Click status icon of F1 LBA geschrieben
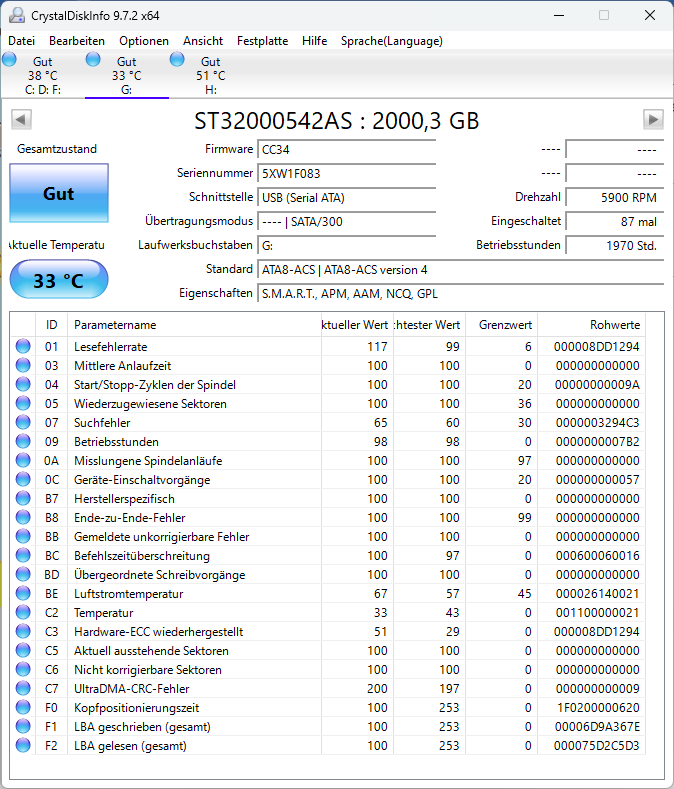This screenshot has height=789, width=674. click(x=23, y=726)
